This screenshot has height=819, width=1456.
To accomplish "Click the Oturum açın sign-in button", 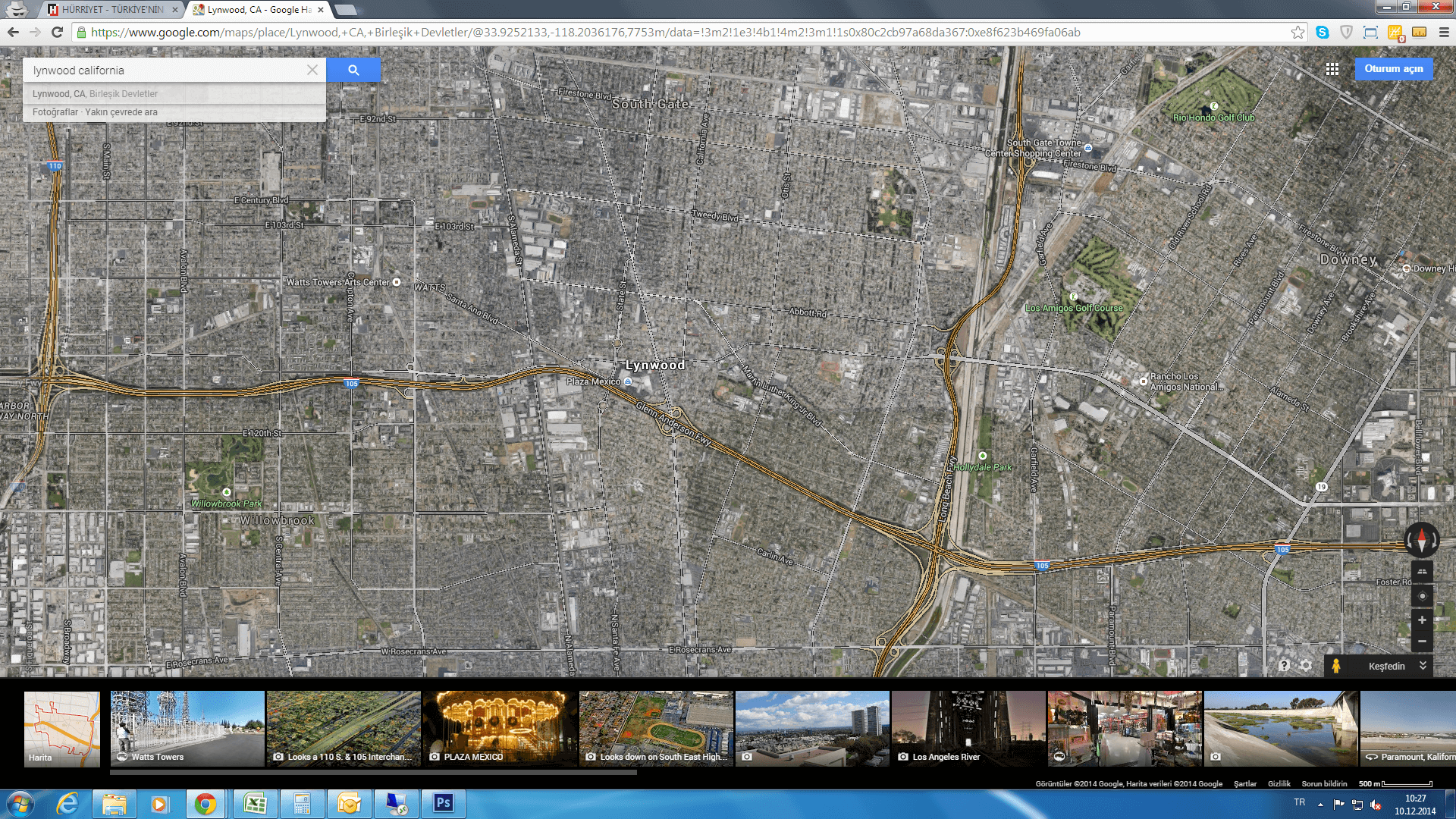I will click(x=1393, y=69).
